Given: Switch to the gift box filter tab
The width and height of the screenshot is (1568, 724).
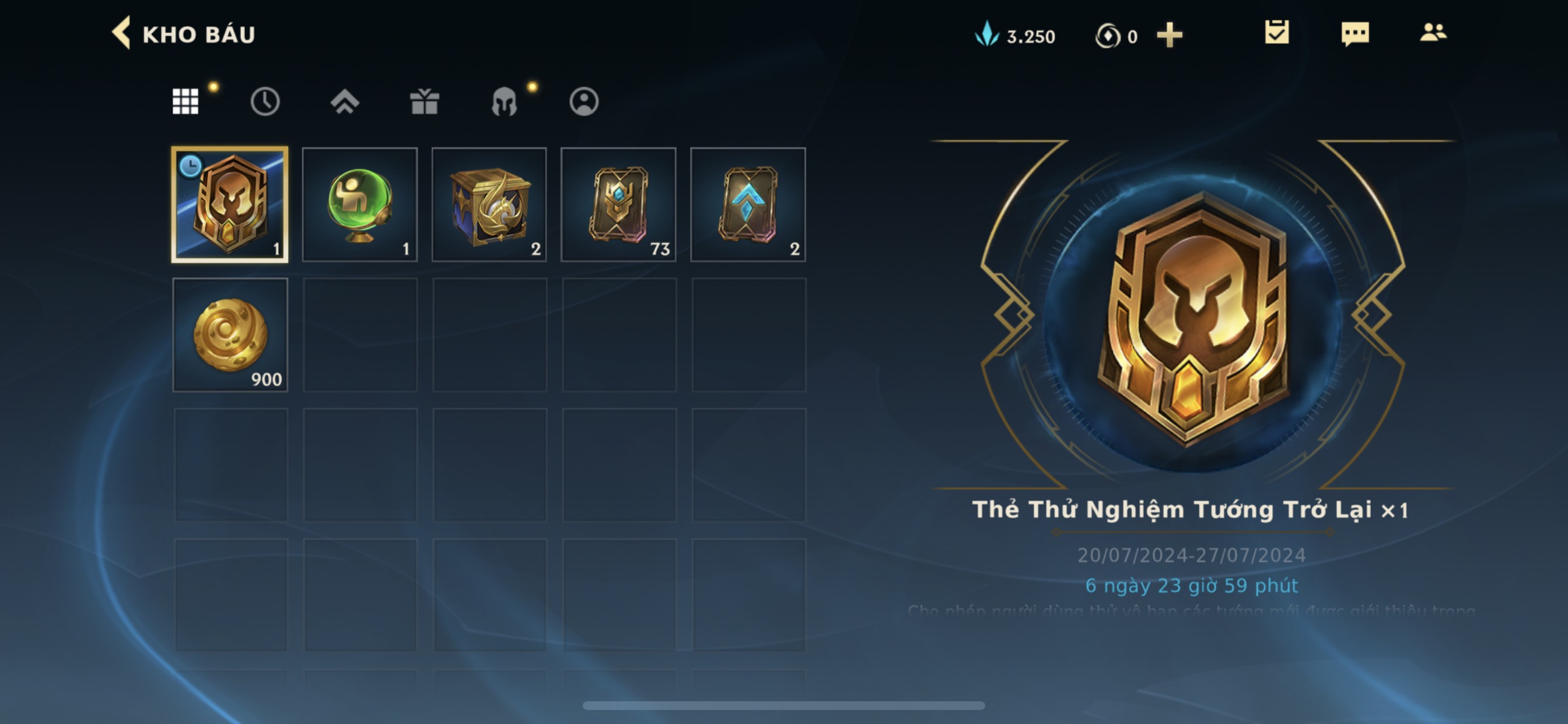Looking at the screenshot, I should click(424, 101).
